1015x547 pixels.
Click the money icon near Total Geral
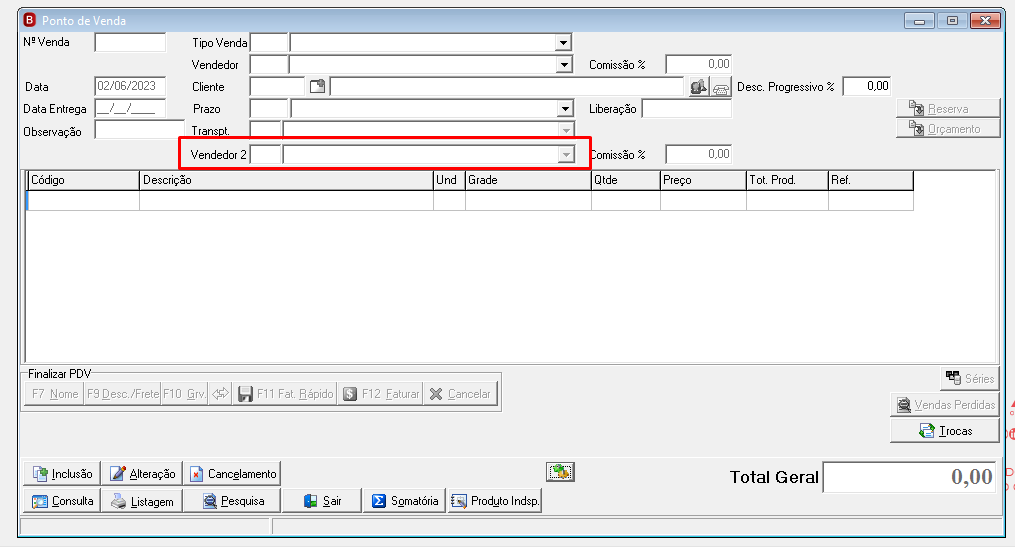pyautogui.click(x=561, y=472)
